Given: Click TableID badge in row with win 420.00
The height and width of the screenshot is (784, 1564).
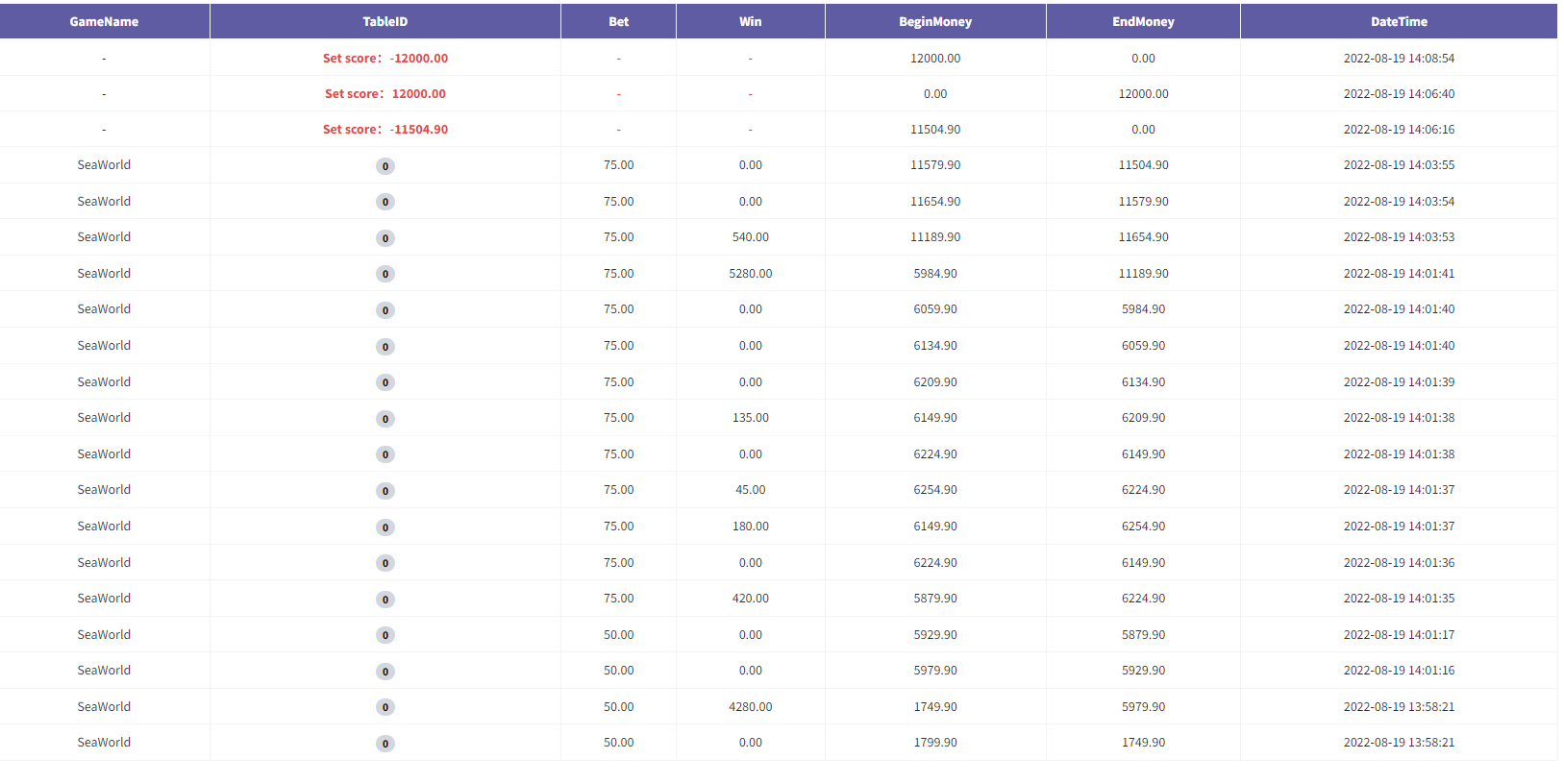Looking at the screenshot, I should (385, 600).
